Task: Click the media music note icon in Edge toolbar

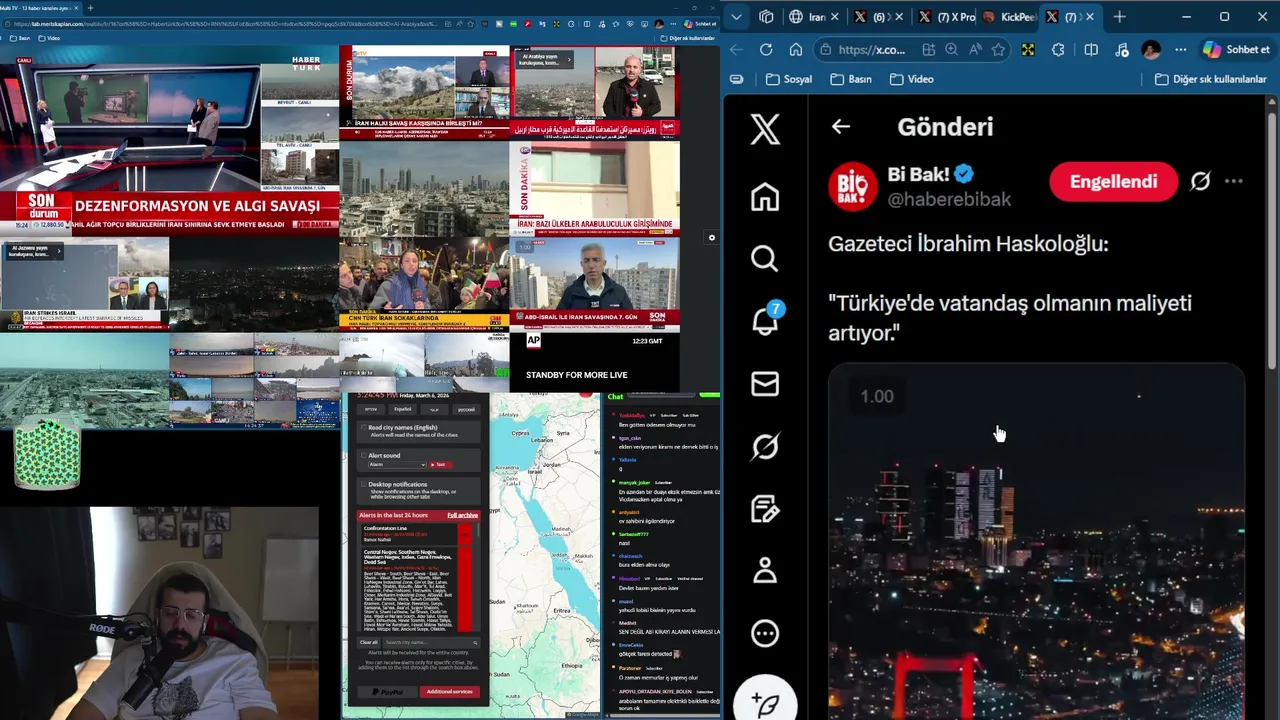Action: [1122, 49]
